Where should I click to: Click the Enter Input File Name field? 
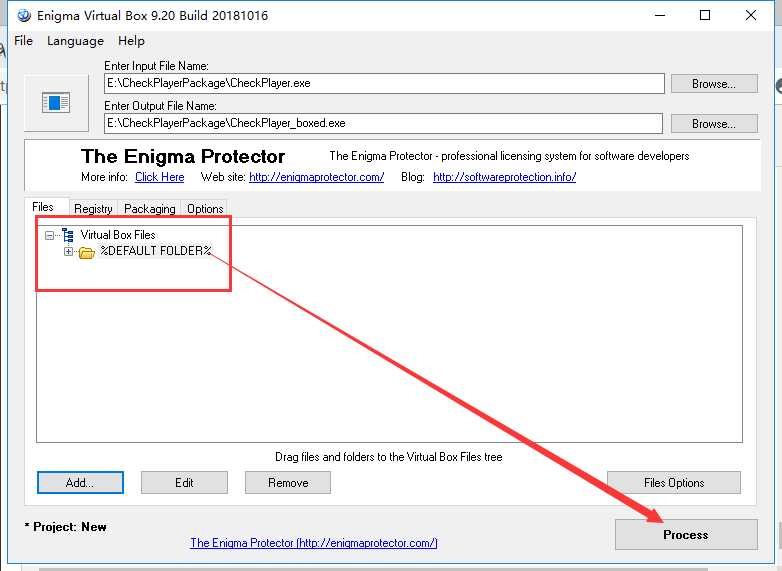(384, 83)
